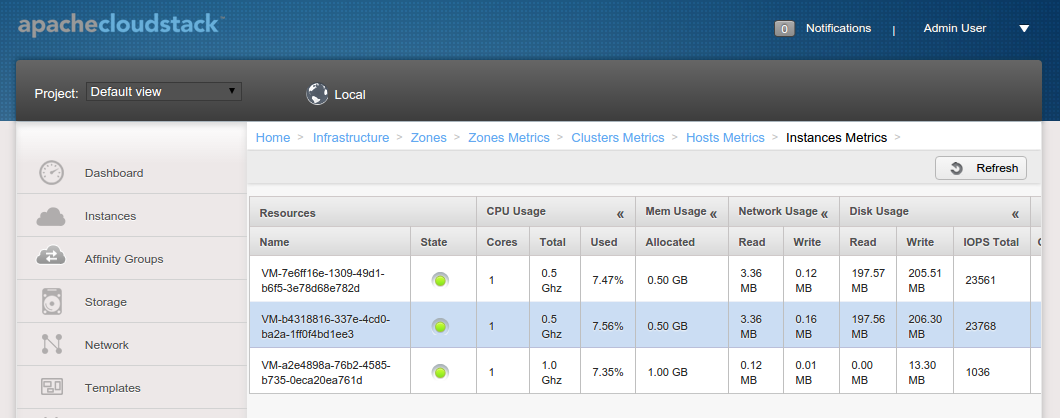Go to the Home breadcrumb
1060x418 pixels.
[x=272, y=137]
